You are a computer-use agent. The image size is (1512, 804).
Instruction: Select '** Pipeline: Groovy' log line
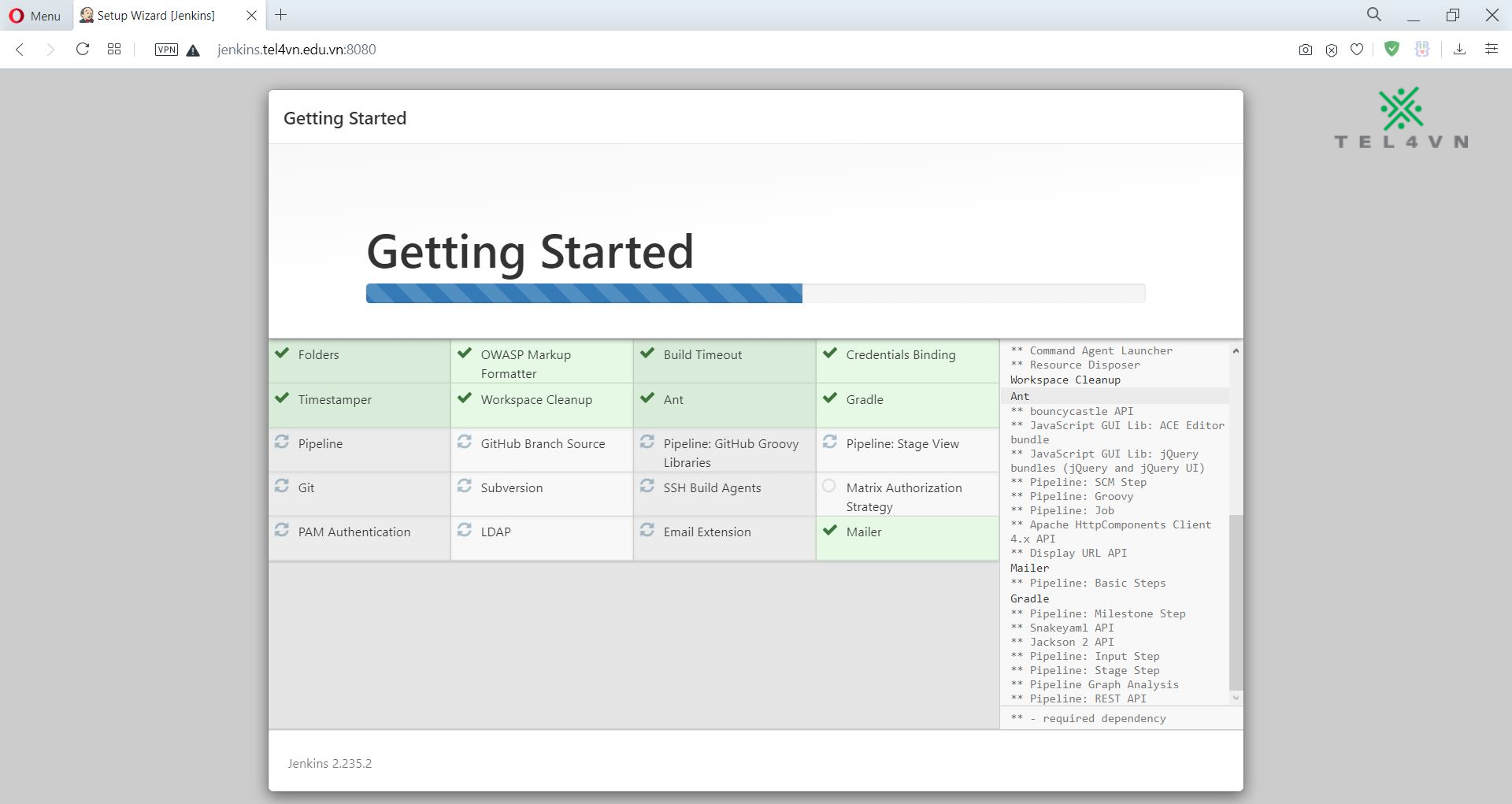(1072, 496)
